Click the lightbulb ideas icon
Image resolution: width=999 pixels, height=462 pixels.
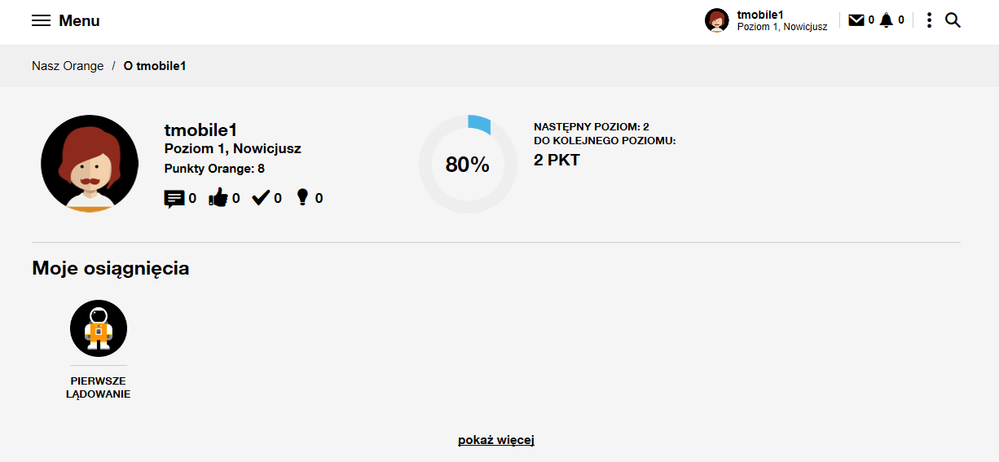pyautogui.click(x=303, y=198)
